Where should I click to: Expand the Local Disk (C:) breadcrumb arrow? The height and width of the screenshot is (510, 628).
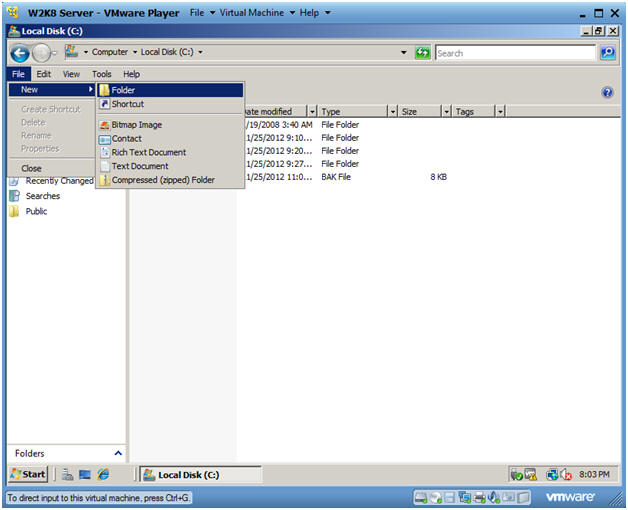point(200,52)
